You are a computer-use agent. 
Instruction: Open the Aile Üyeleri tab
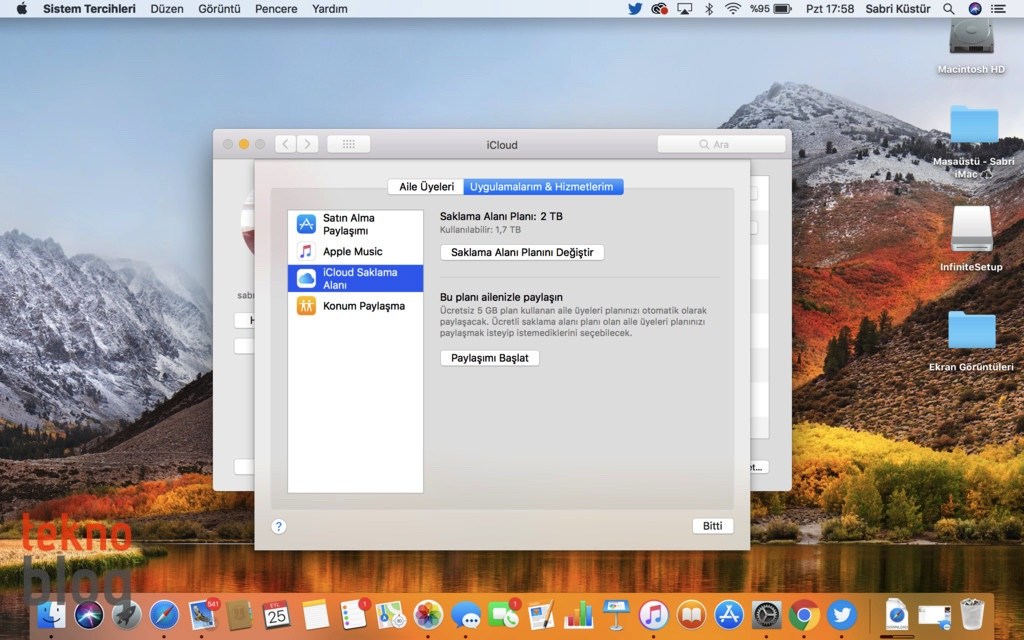(x=426, y=187)
